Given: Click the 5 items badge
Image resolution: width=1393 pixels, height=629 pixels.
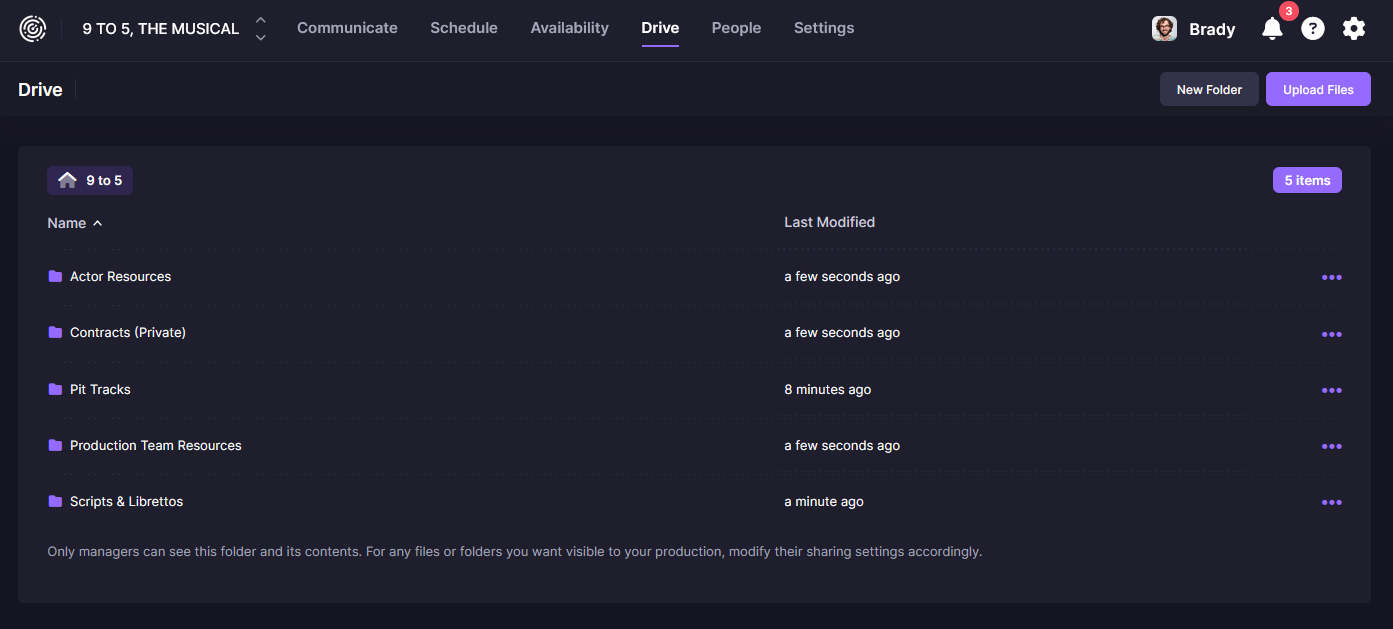Looking at the screenshot, I should [x=1307, y=181].
